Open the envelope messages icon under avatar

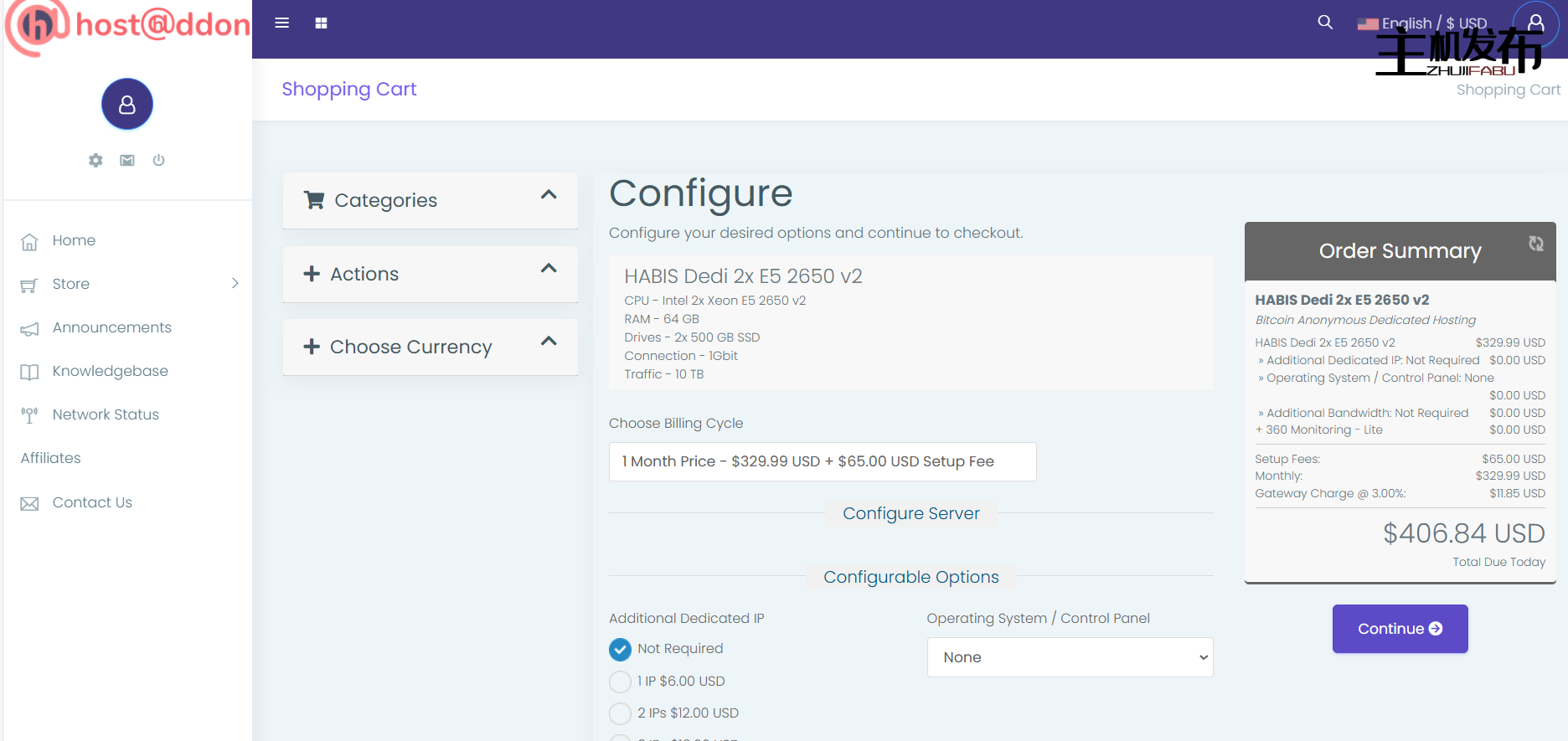click(x=127, y=160)
